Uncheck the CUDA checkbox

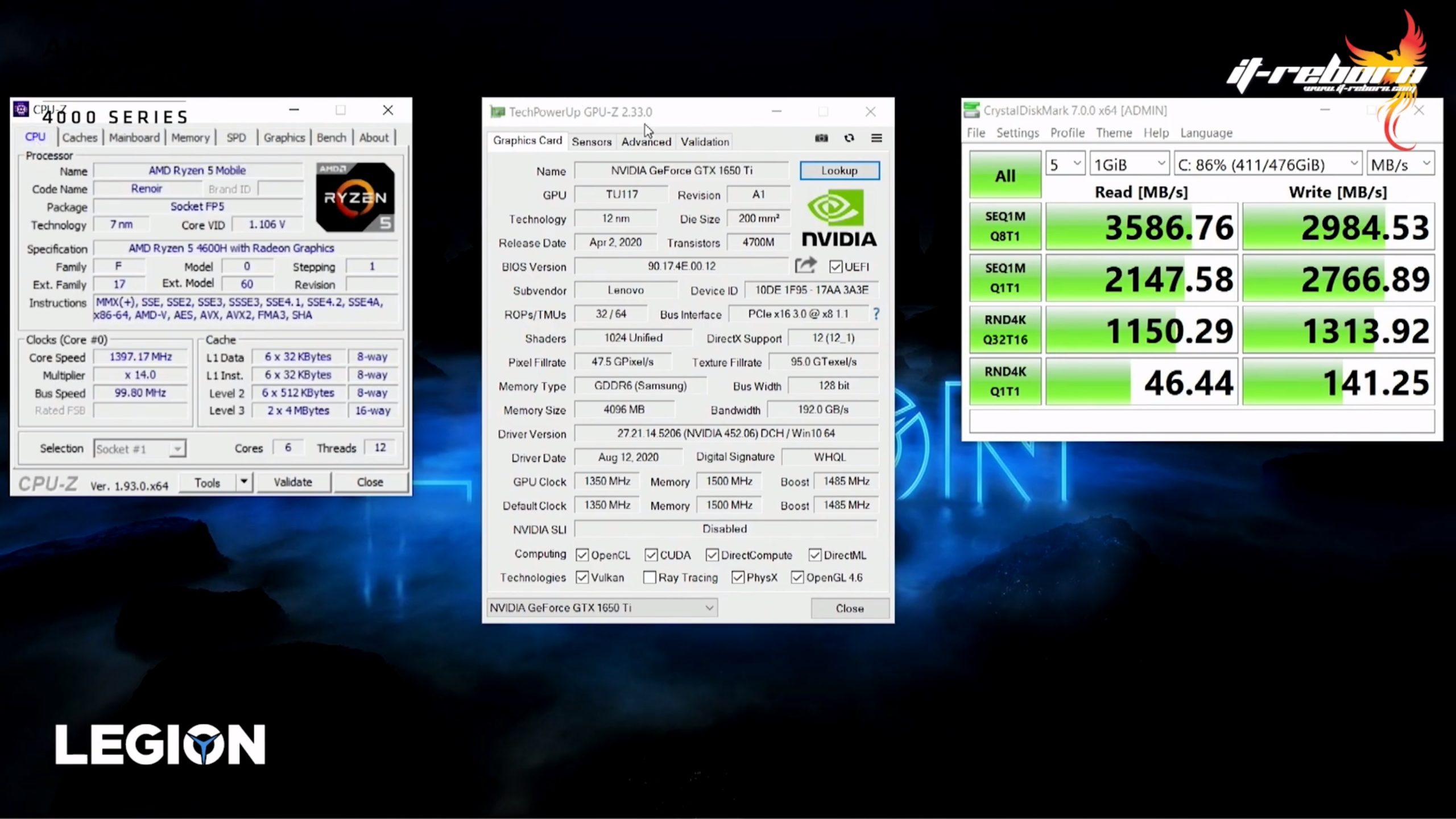651,555
